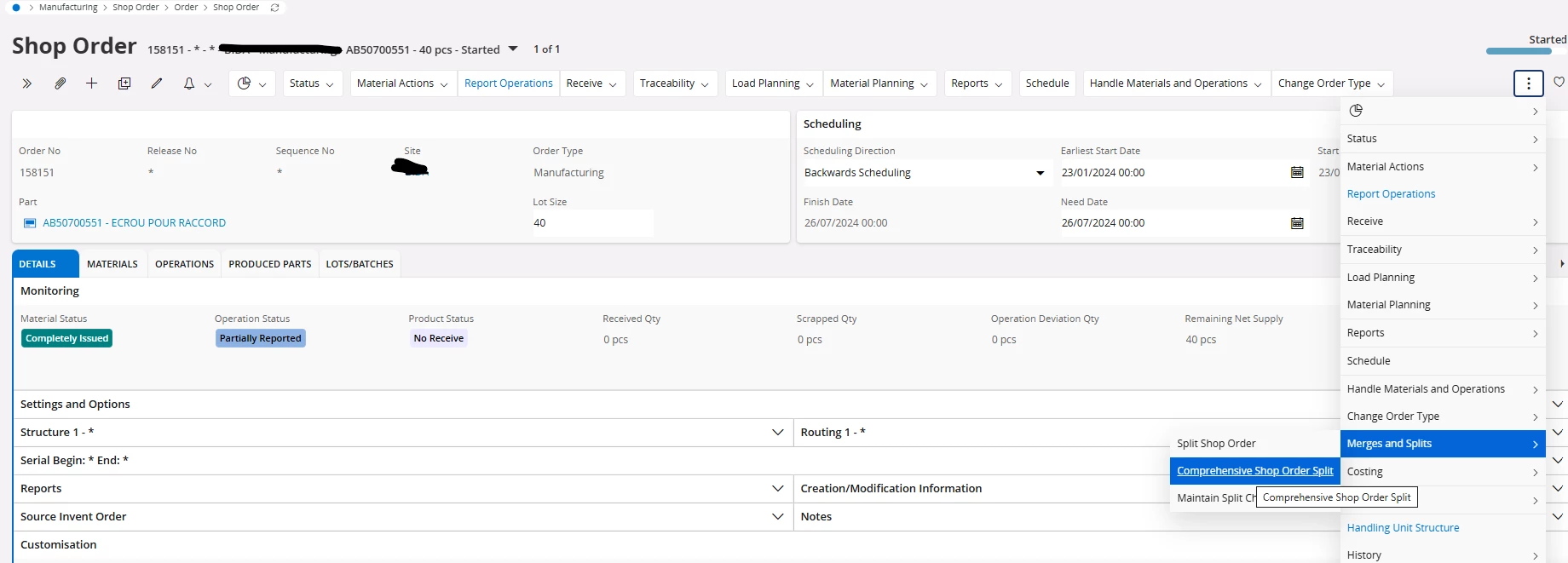The height and width of the screenshot is (563, 1568).
Task: Click the bell notification icon
Action: (189, 83)
